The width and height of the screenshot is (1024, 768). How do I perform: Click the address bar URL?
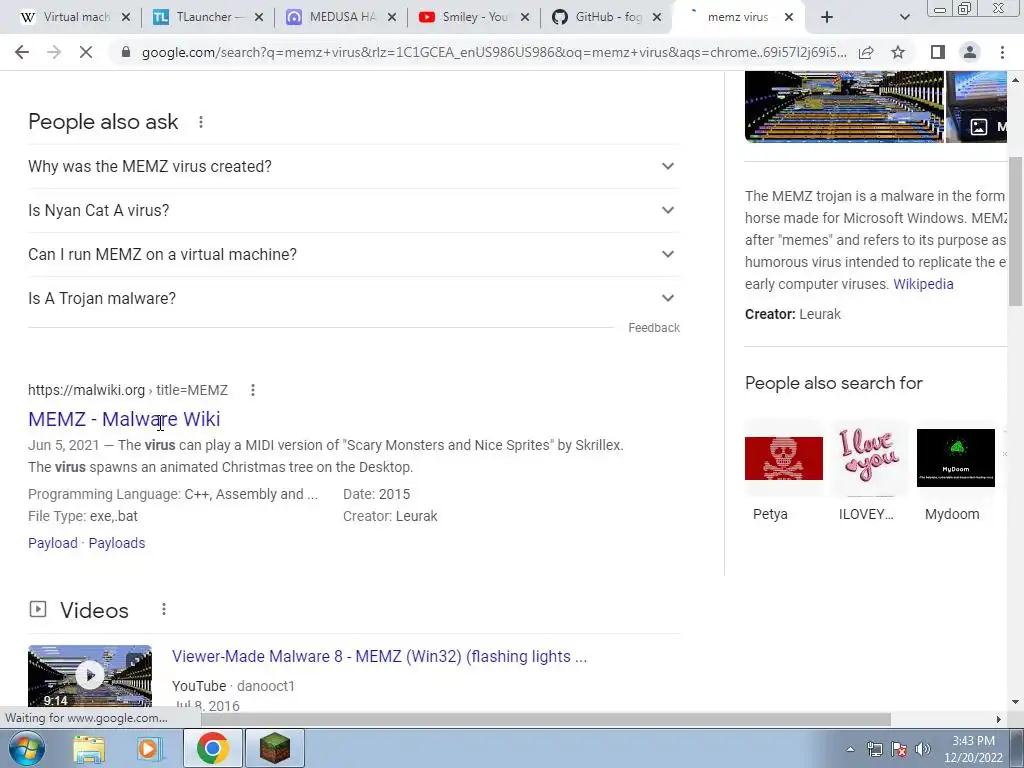click(x=494, y=52)
